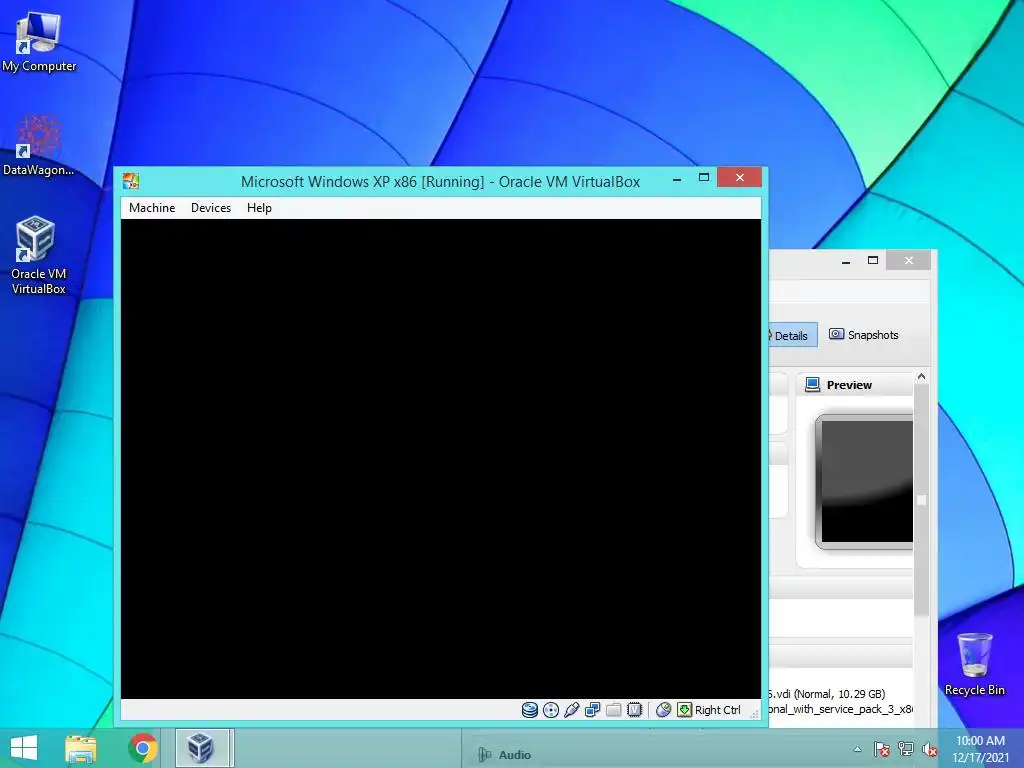Minimize the Windows XP VM window
Viewport: 1024px width, 768px height.
click(677, 178)
